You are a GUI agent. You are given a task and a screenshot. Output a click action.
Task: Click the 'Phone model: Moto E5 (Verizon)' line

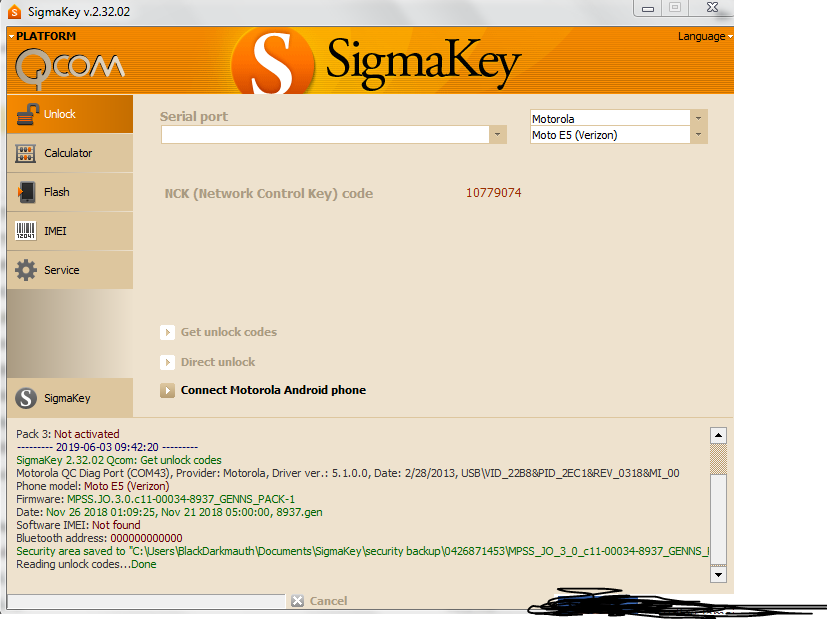coord(93,486)
